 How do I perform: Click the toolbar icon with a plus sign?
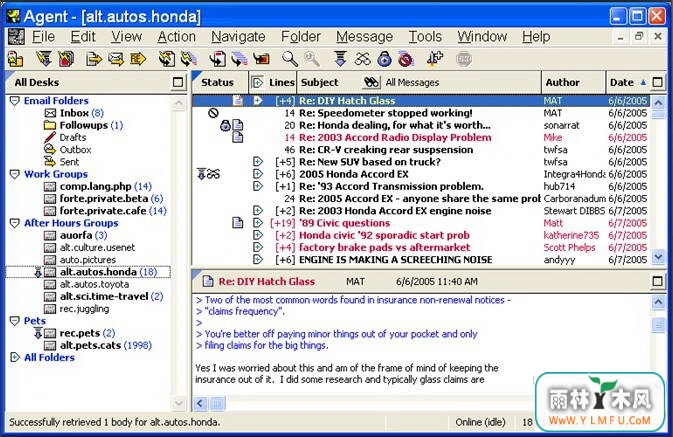click(435, 59)
